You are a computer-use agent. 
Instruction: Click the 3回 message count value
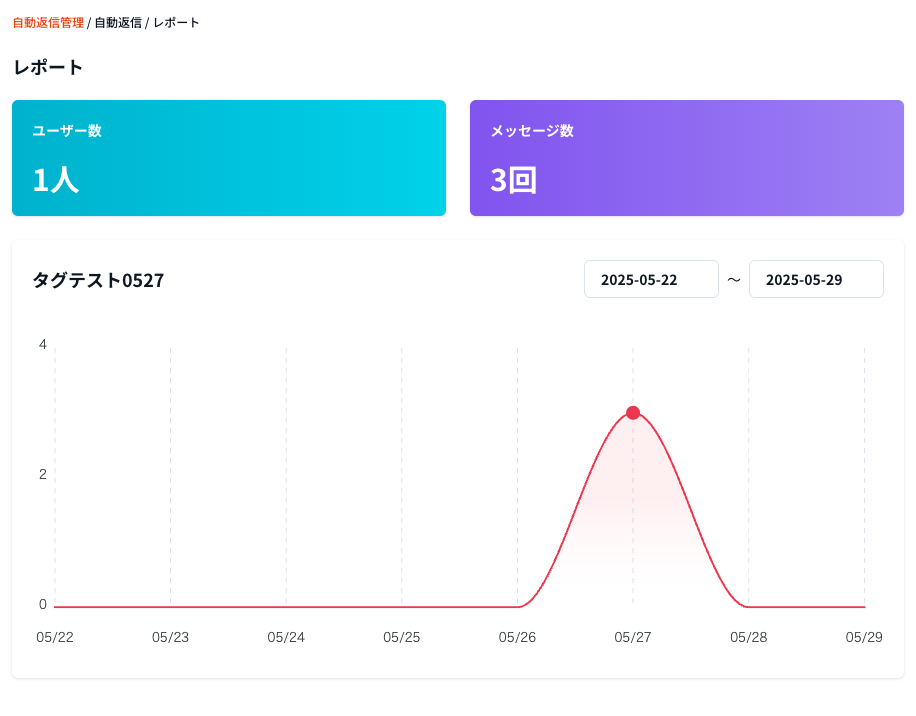pos(514,180)
